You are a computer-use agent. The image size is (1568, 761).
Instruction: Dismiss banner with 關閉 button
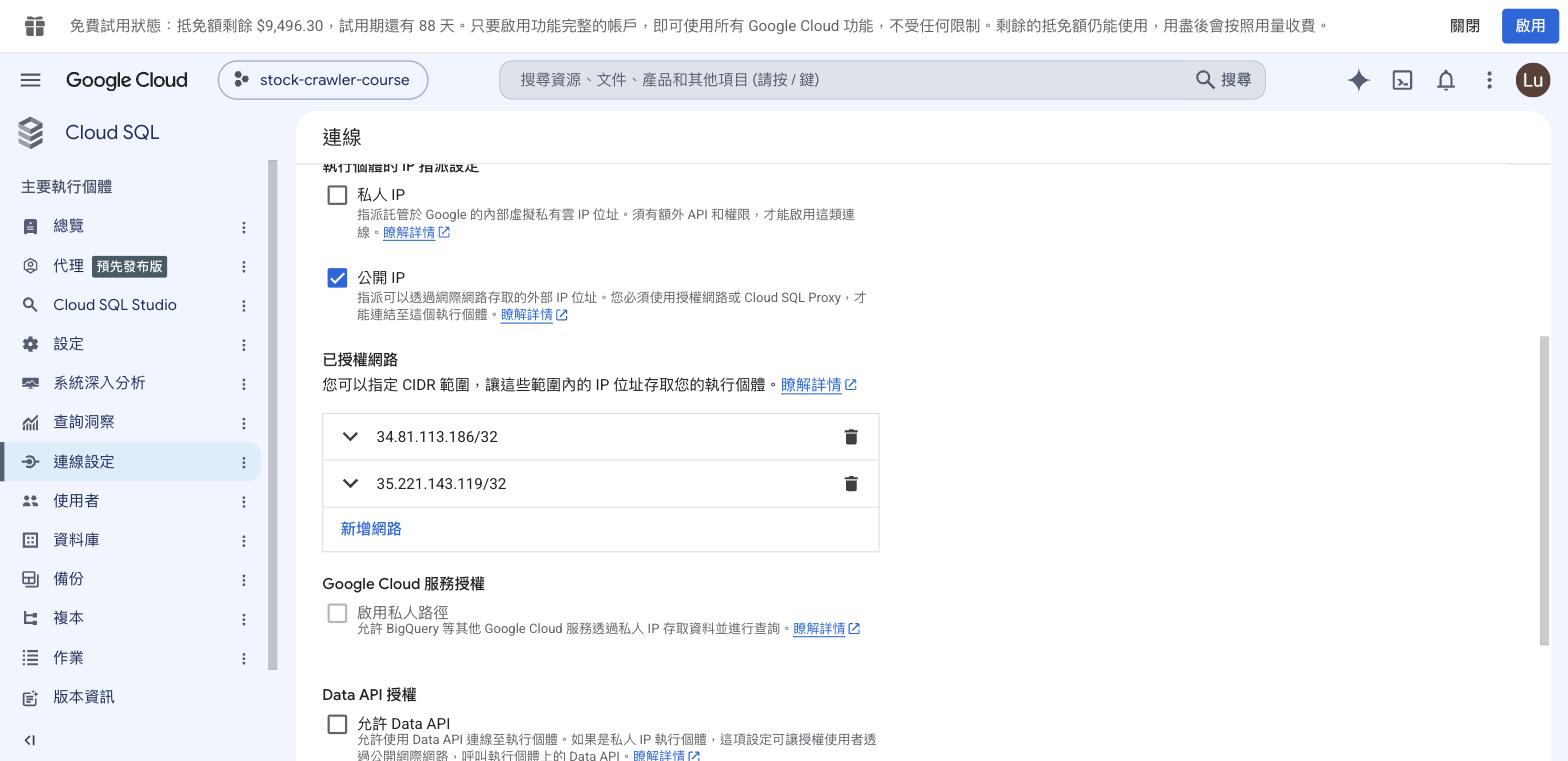click(x=1465, y=26)
